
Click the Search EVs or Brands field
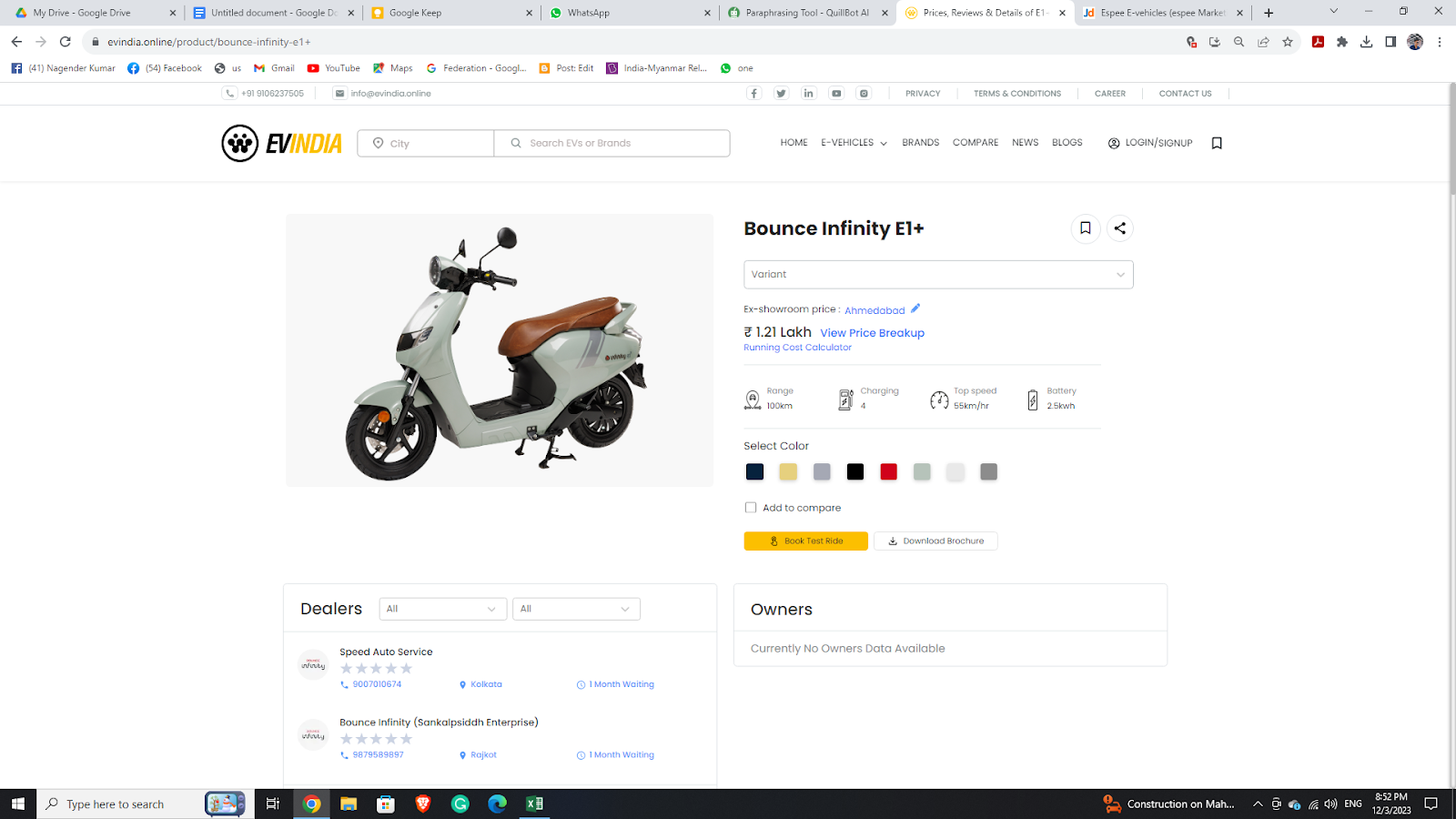point(612,143)
